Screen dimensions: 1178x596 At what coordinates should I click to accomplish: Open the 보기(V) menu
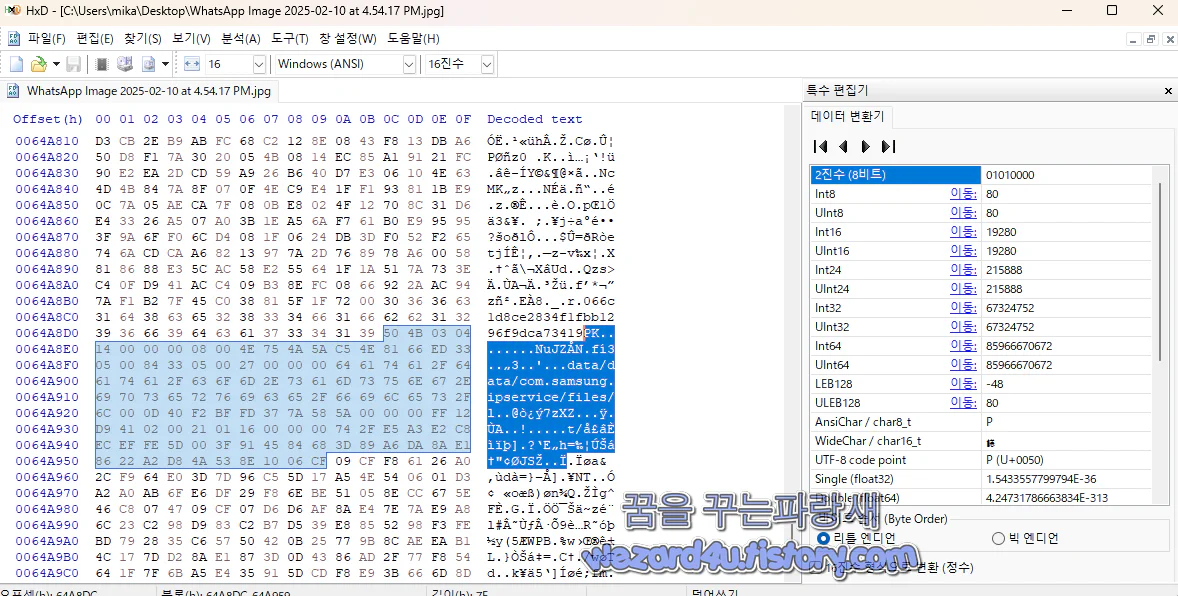tap(191, 38)
